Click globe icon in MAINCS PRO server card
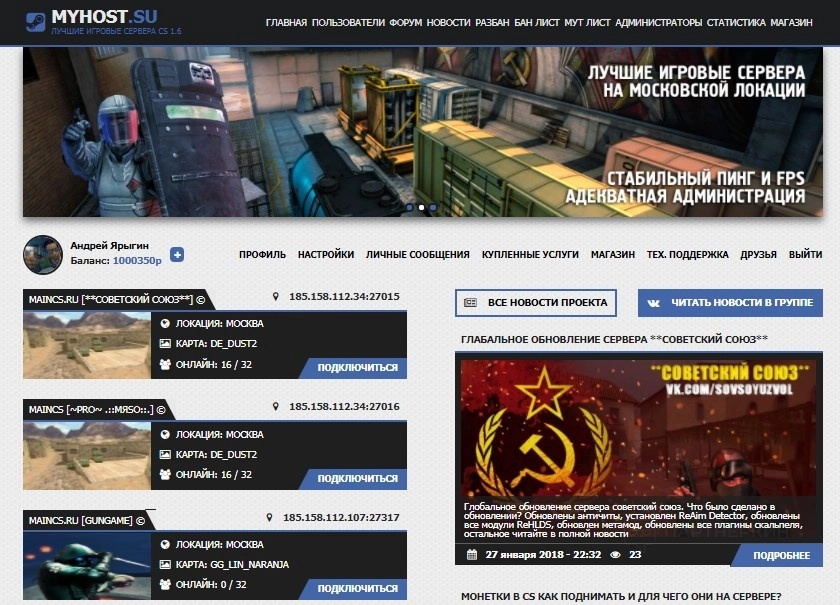The height and width of the screenshot is (605, 840). (165, 435)
